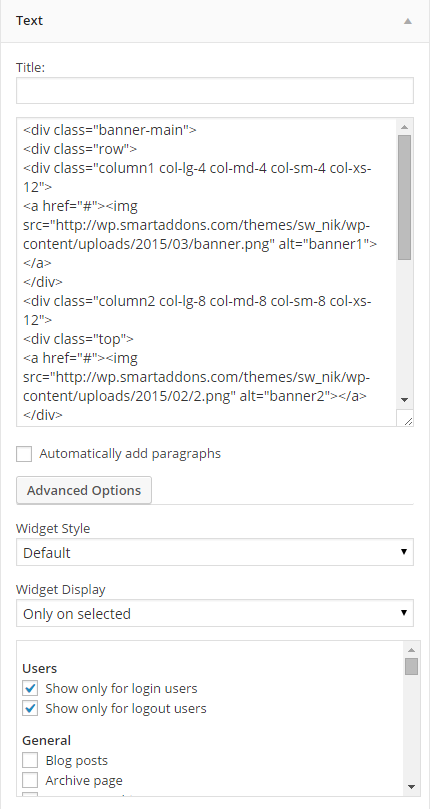Click the textarea scroll down arrow
The width and height of the screenshot is (430, 809).
405,400
